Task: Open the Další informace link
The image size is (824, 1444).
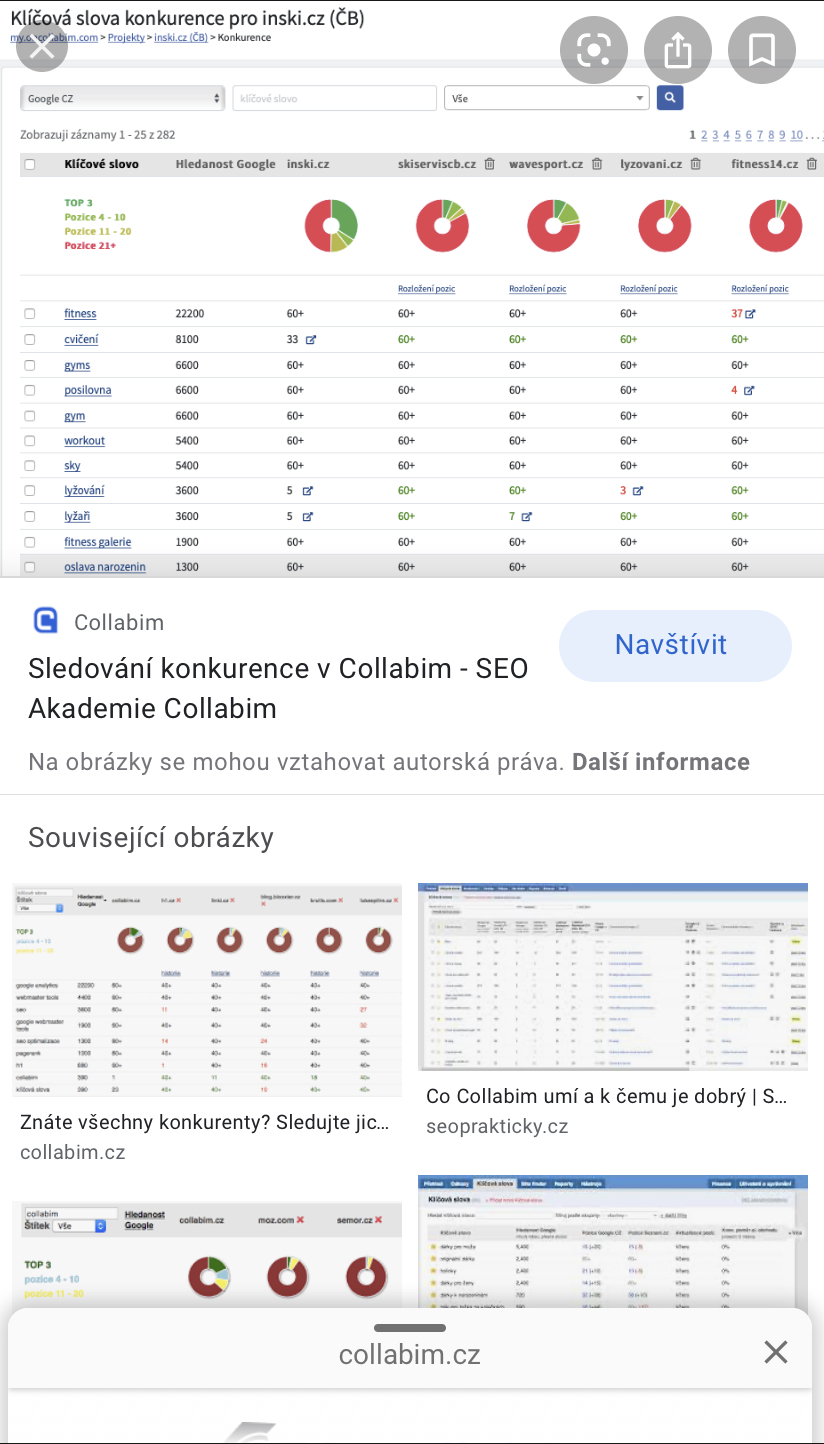Action: (661, 762)
